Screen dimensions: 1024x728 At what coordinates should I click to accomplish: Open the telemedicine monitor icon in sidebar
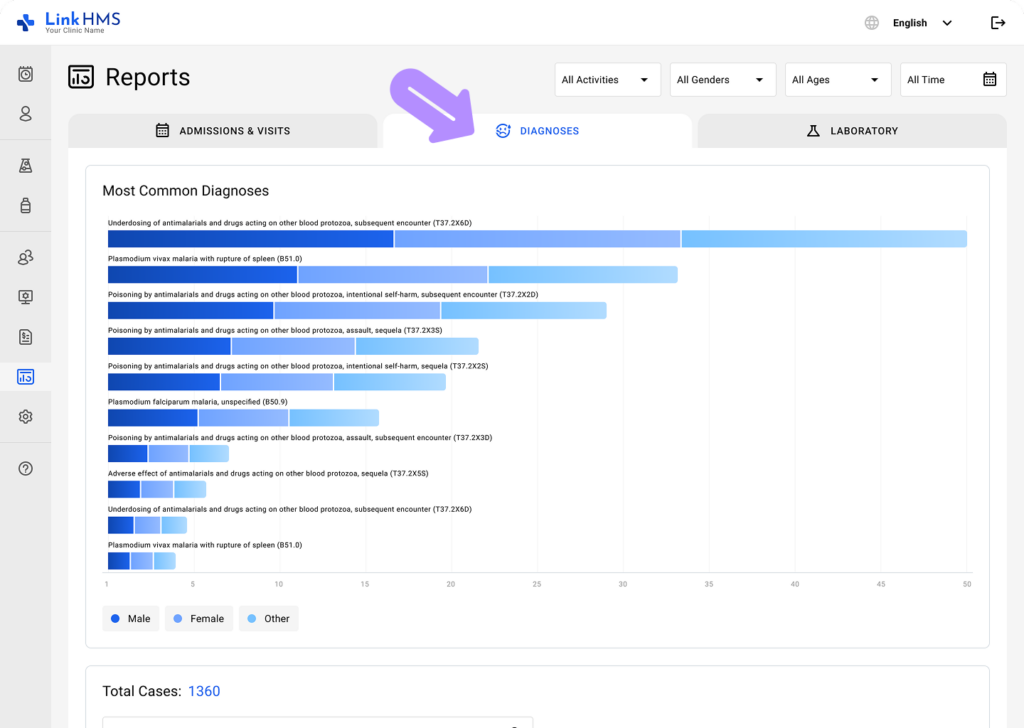click(25, 296)
